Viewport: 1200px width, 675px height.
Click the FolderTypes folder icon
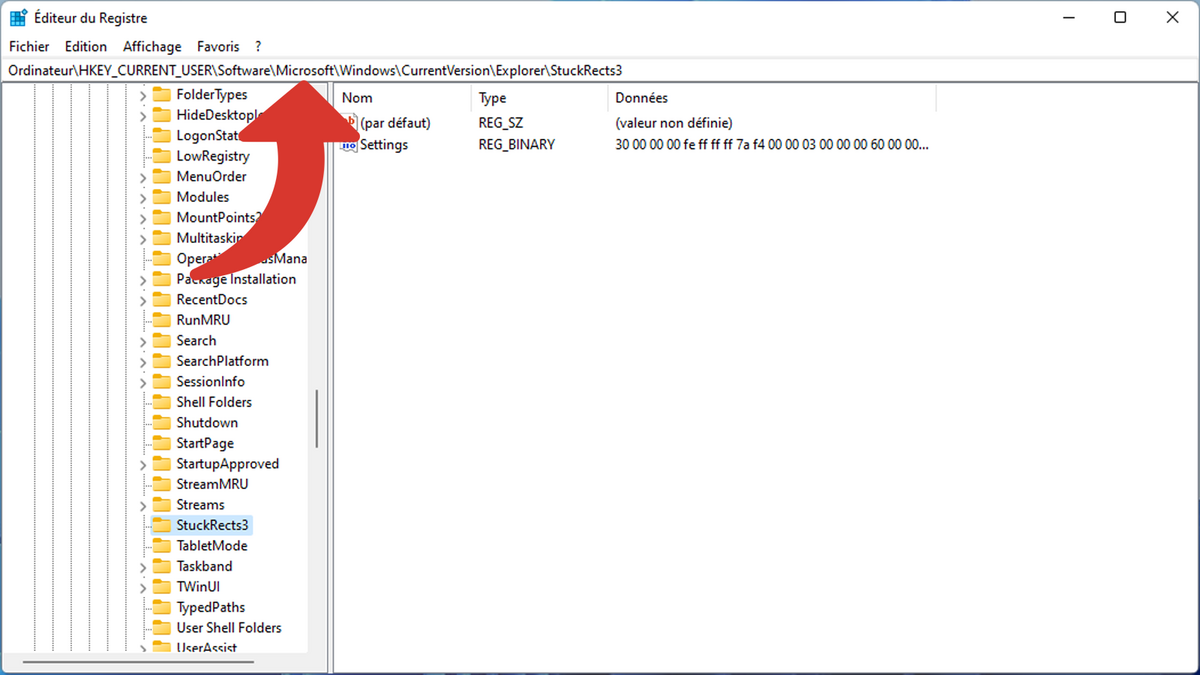pos(161,95)
